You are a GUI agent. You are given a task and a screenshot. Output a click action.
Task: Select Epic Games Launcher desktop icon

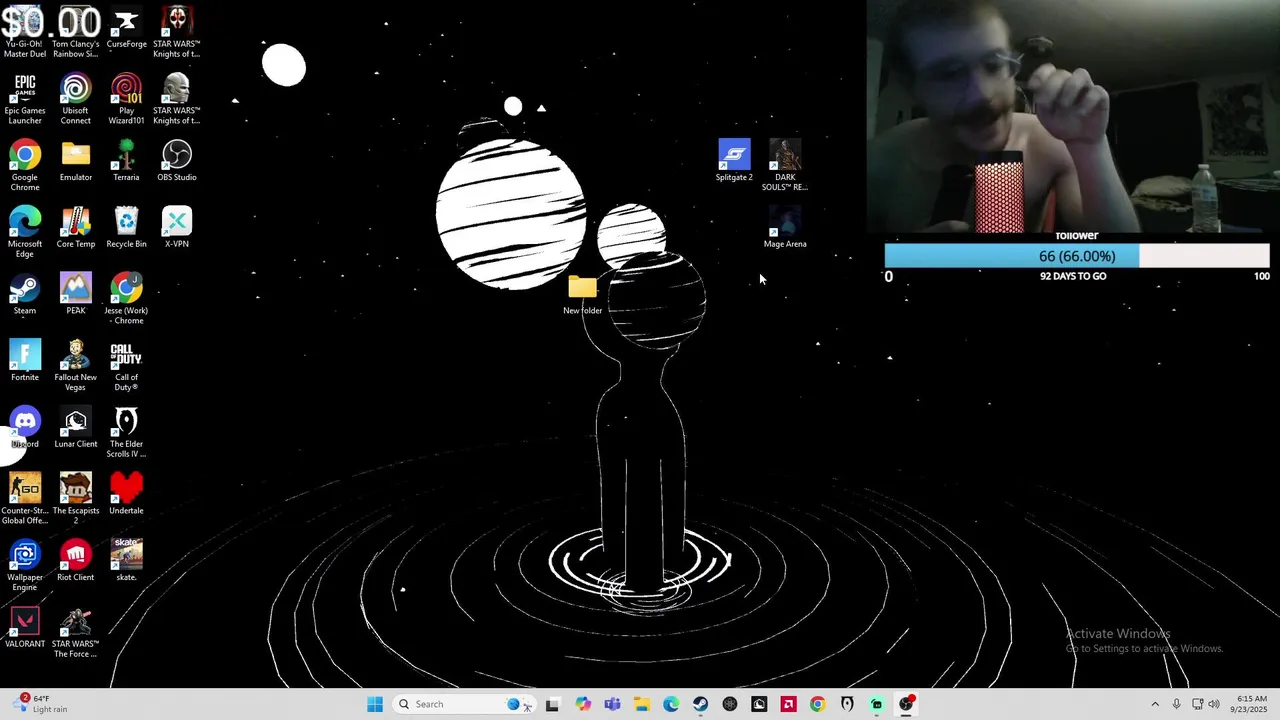[x=25, y=99]
